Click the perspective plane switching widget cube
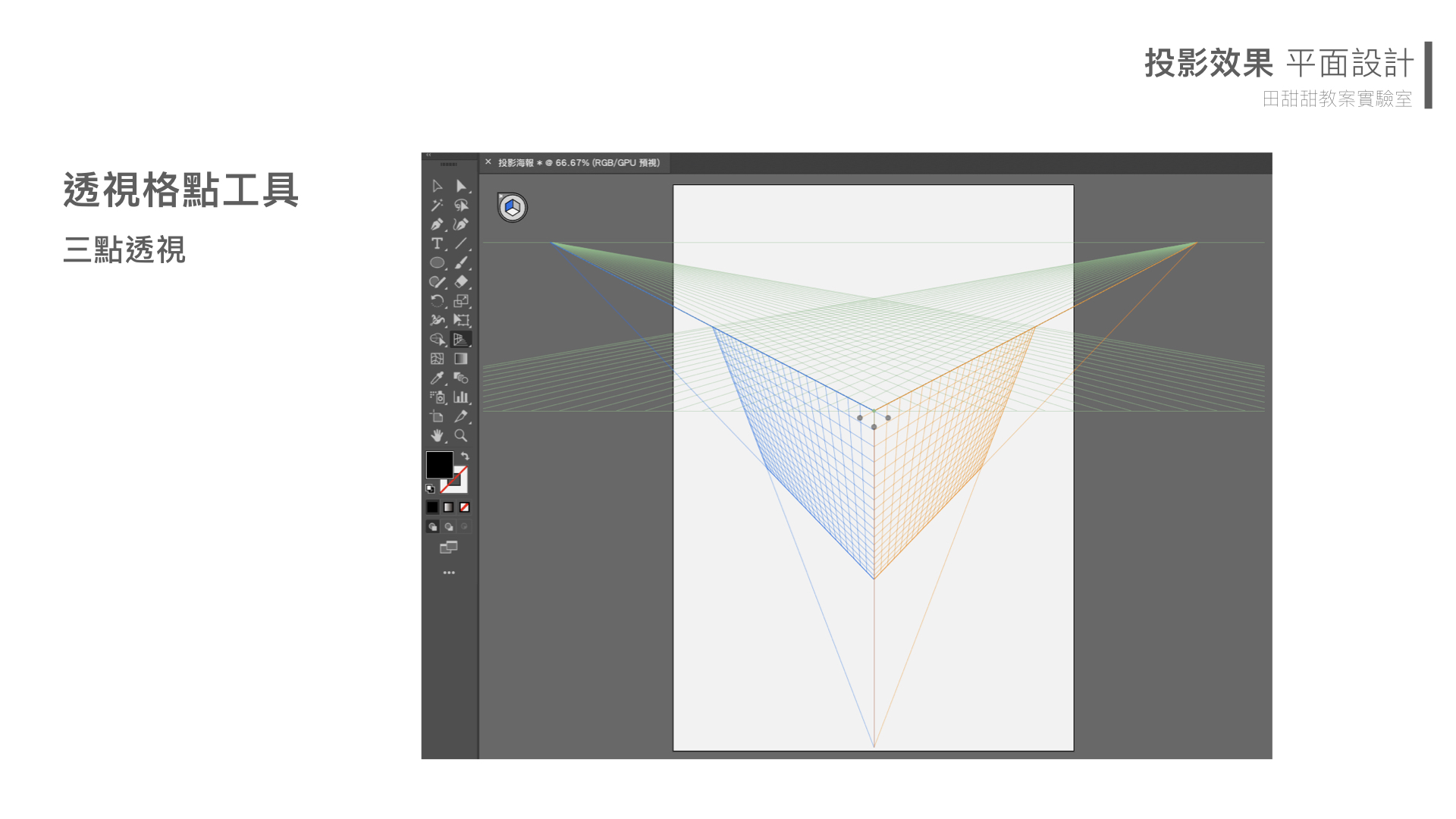Viewport: 1456px width, 819px height. tap(513, 207)
